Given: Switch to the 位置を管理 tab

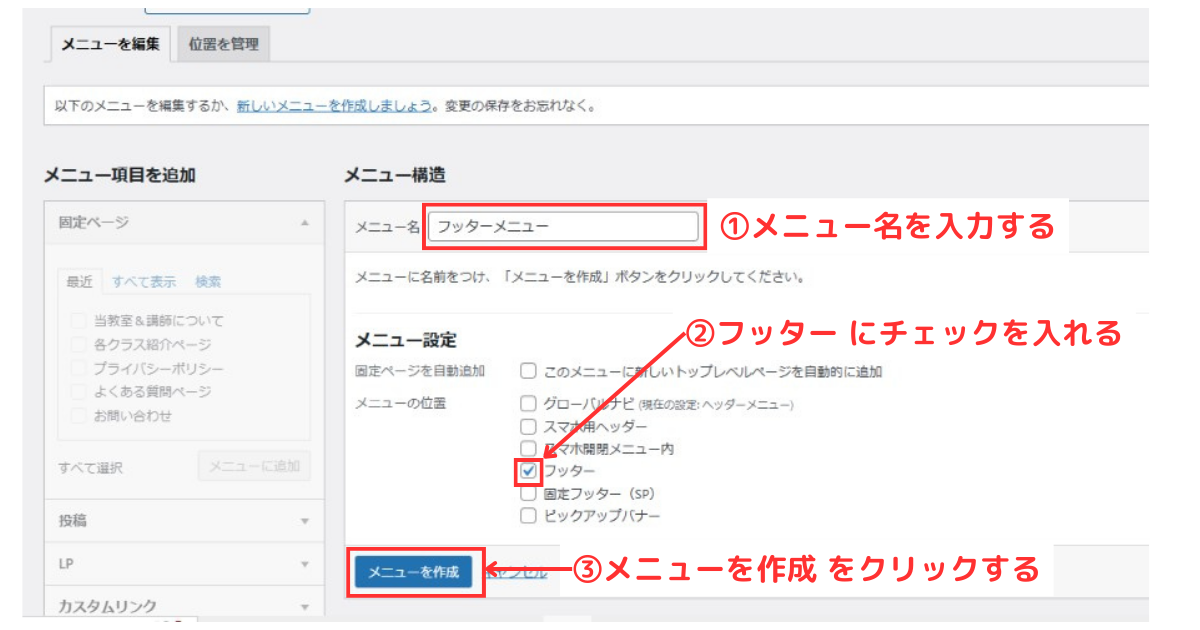Looking at the screenshot, I should click(x=222, y=43).
